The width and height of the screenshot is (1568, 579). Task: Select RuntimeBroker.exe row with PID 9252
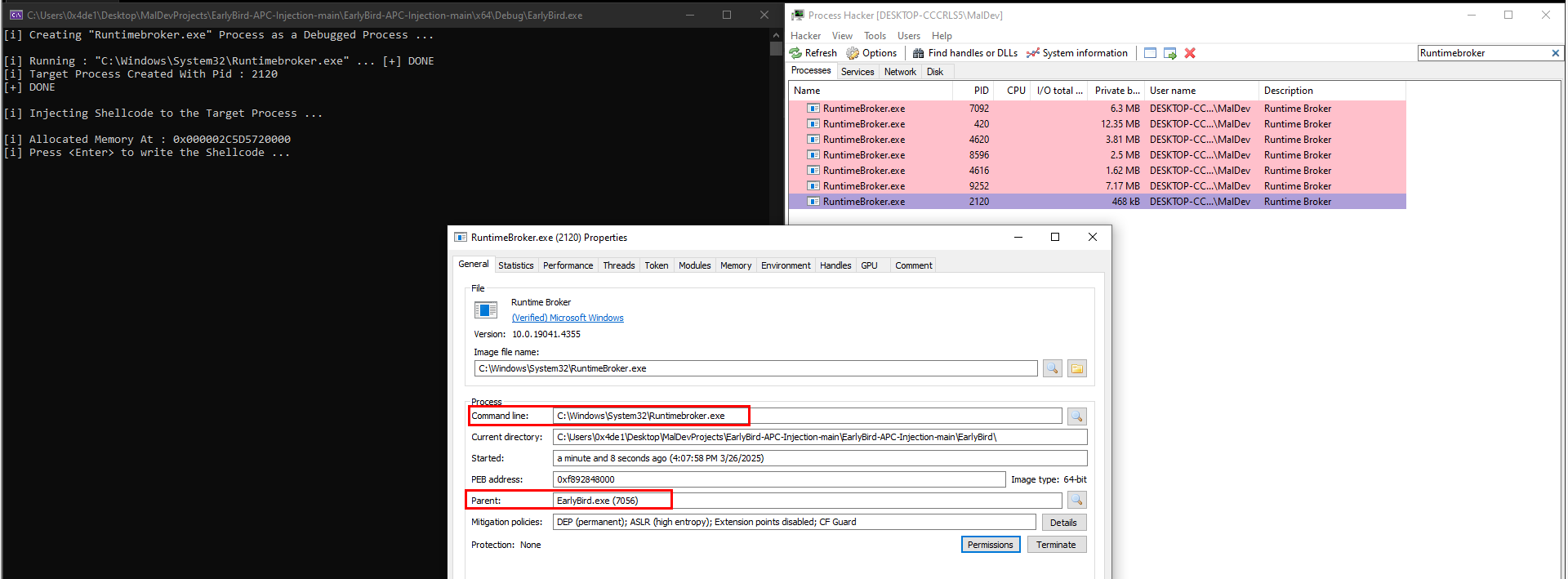pyautogui.click(x=1098, y=186)
